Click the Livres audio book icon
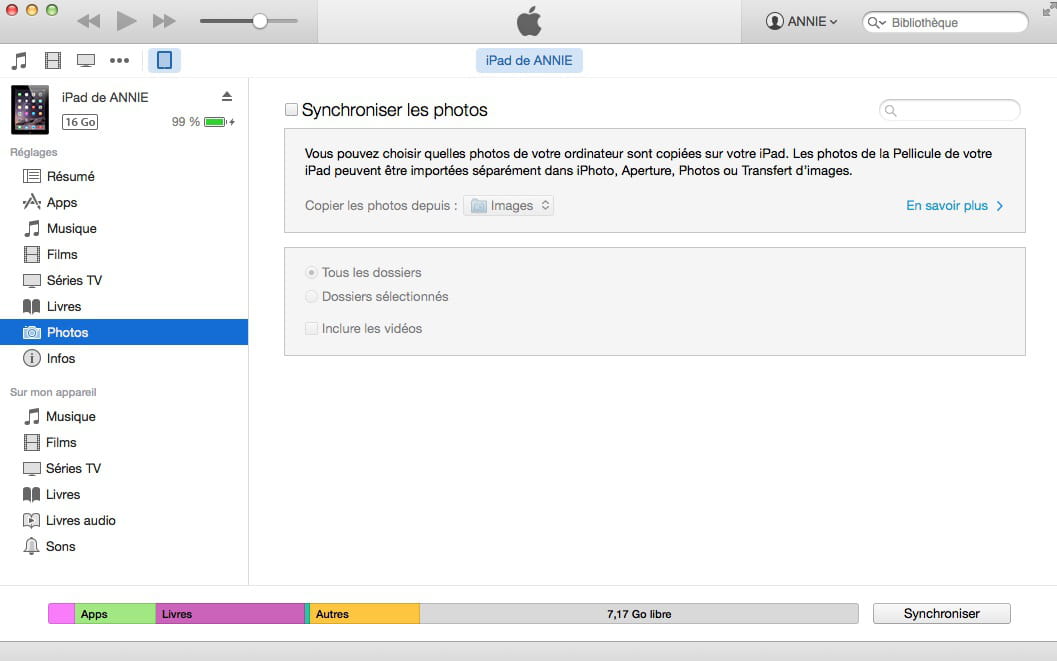This screenshot has width=1057, height=661. click(x=31, y=521)
